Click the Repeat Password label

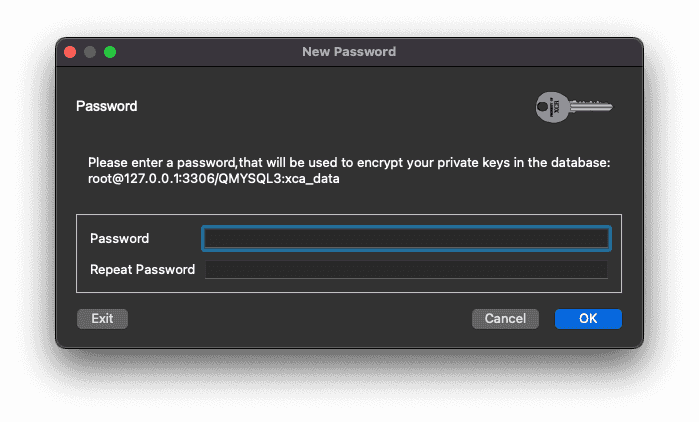pyautogui.click(x=142, y=270)
